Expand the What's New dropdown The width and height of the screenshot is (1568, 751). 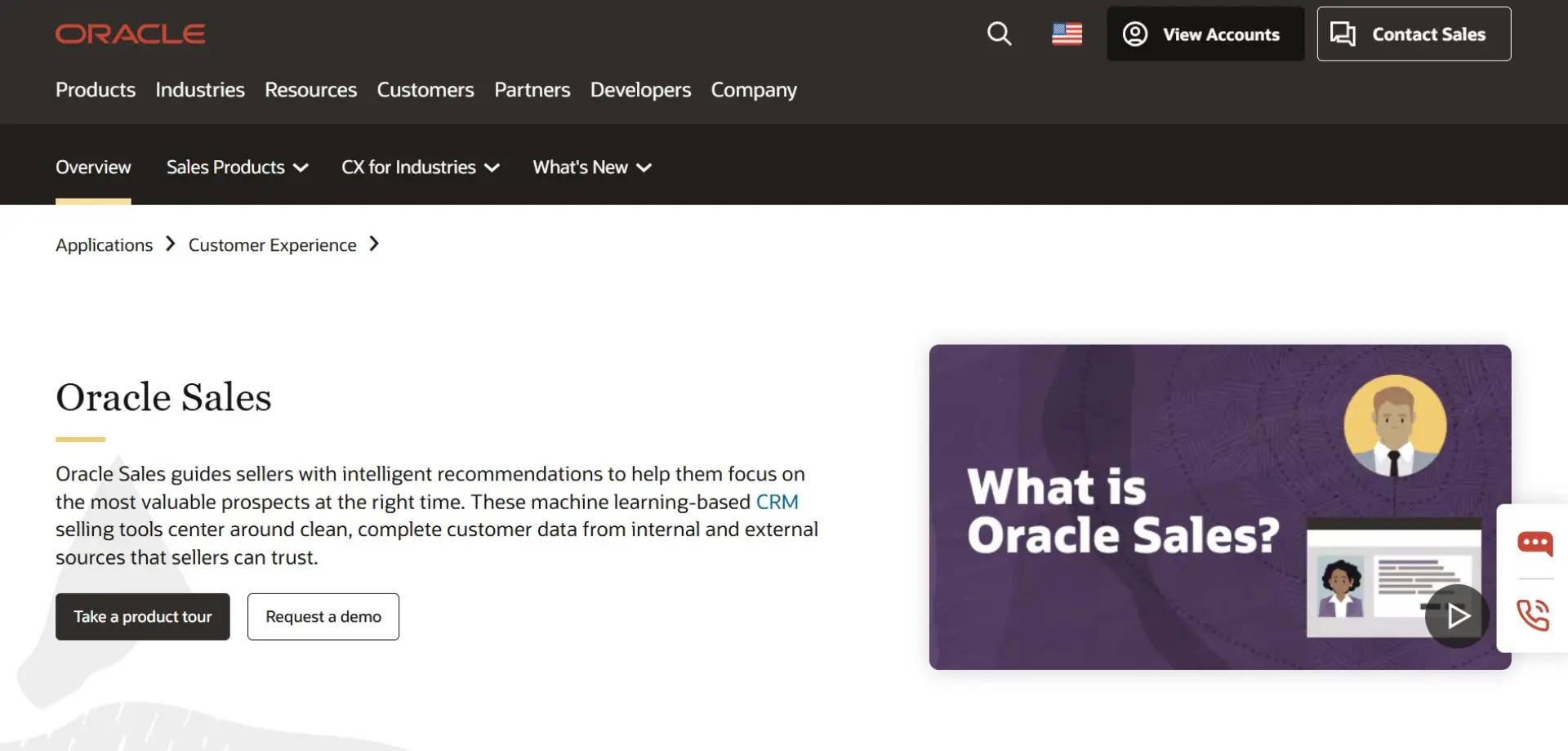click(592, 168)
